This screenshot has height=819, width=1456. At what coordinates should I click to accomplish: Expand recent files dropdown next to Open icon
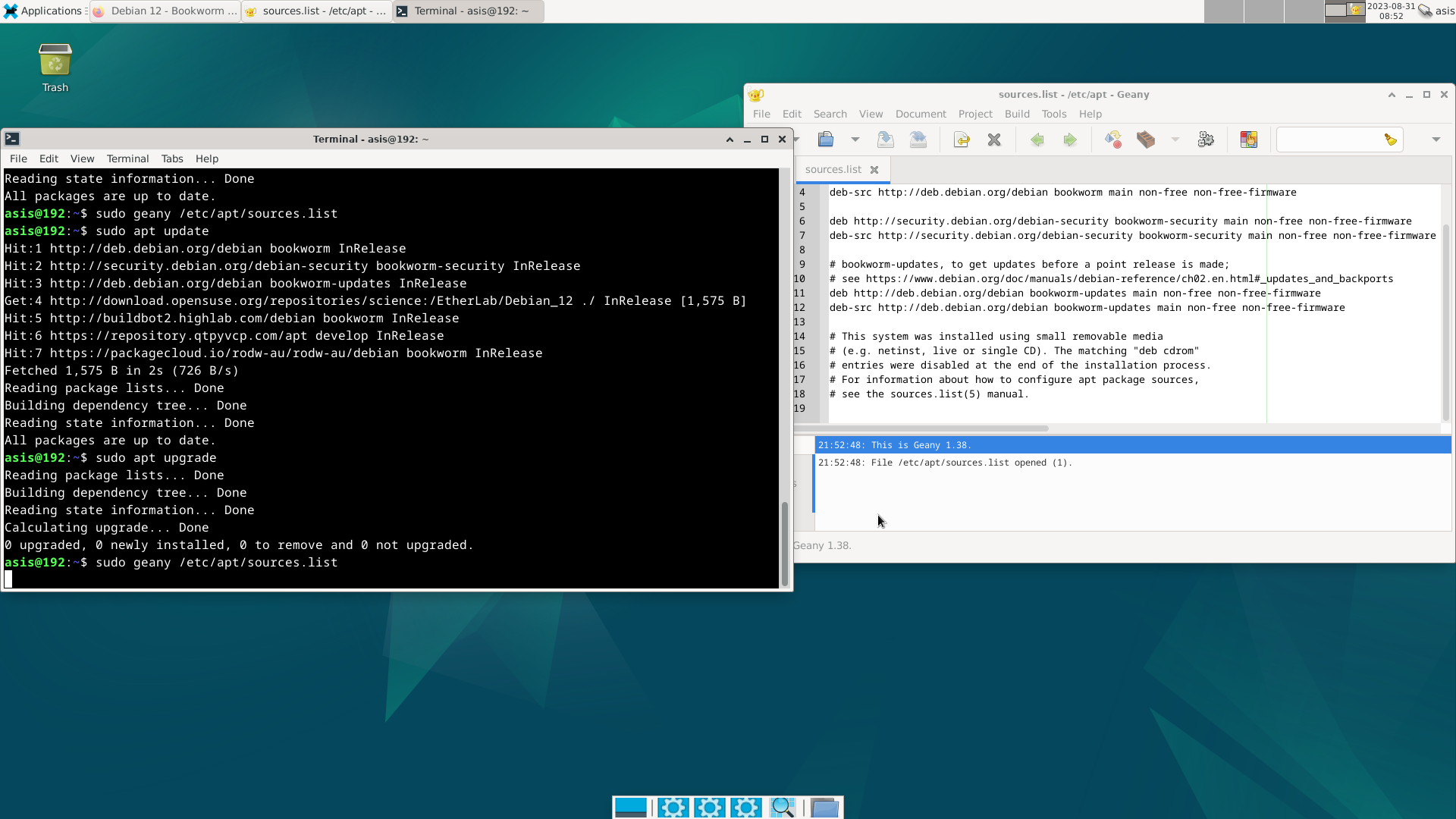tap(855, 140)
